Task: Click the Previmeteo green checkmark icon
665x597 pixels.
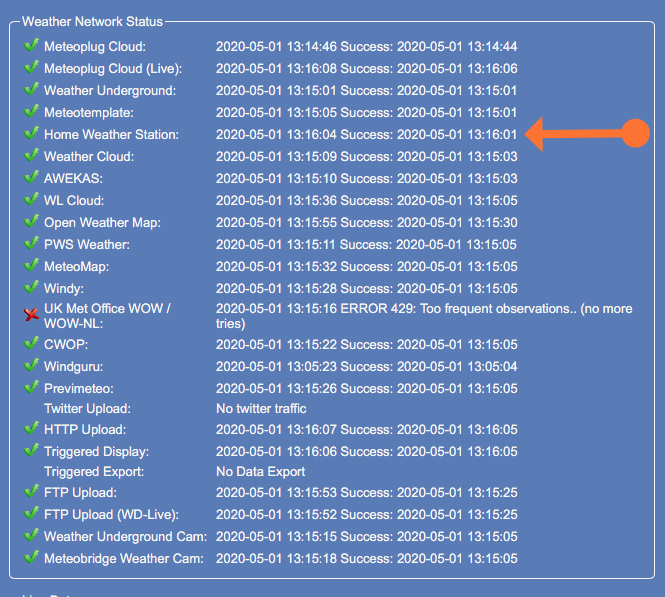Action: pyautogui.click(x=31, y=387)
